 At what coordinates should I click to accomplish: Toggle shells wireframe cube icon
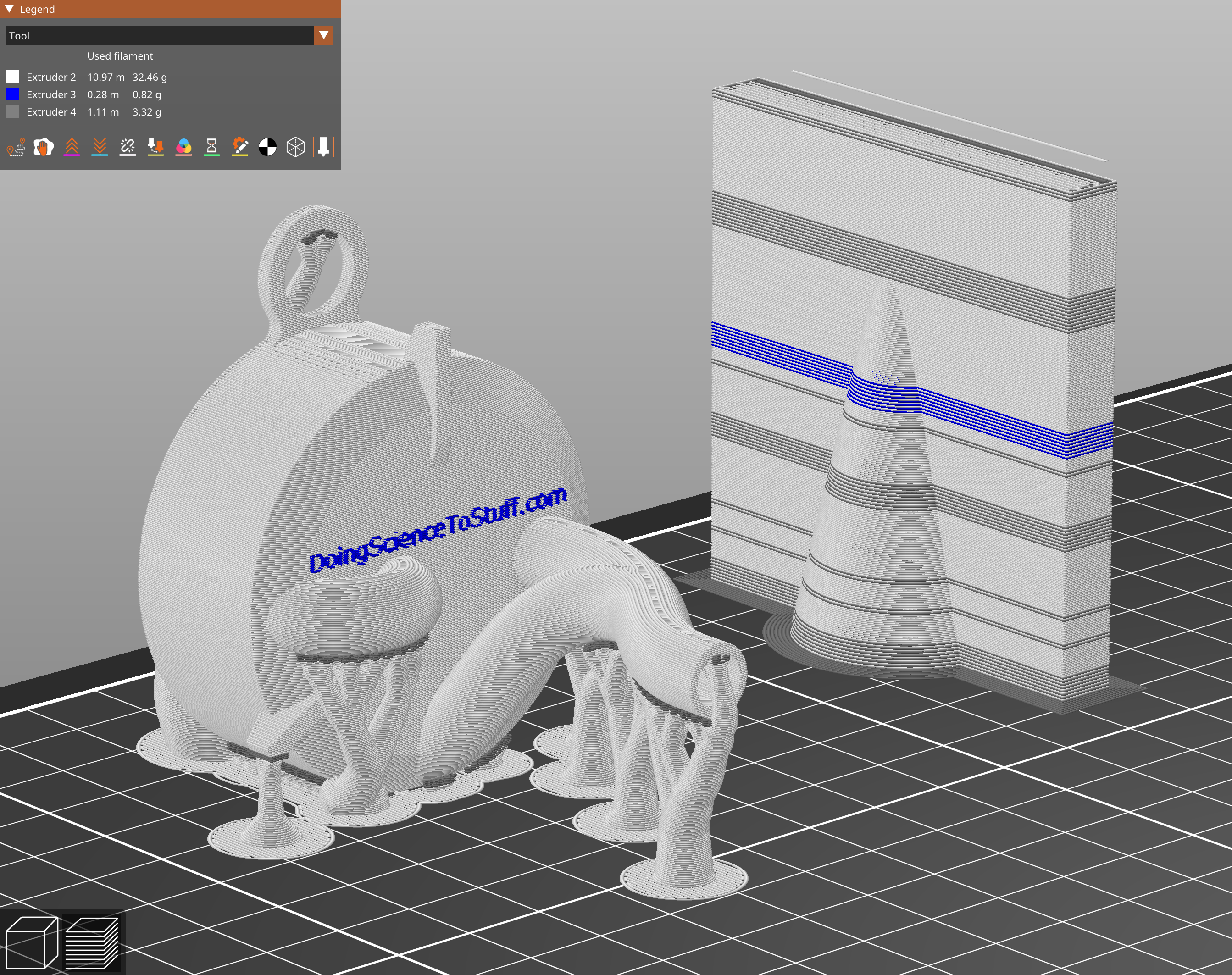[295, 147]
